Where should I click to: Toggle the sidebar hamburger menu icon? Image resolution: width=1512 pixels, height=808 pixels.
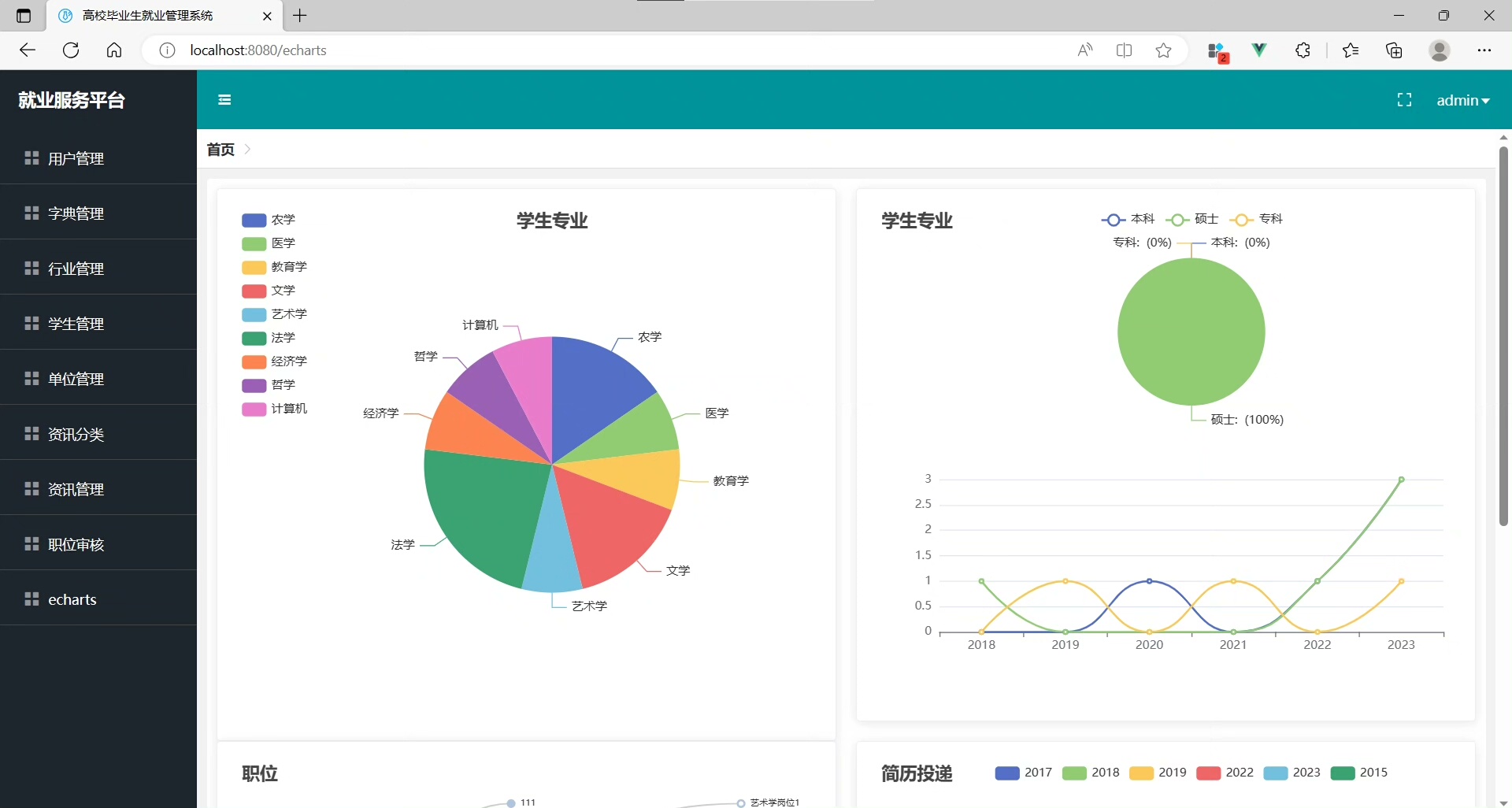coord(224,100)
